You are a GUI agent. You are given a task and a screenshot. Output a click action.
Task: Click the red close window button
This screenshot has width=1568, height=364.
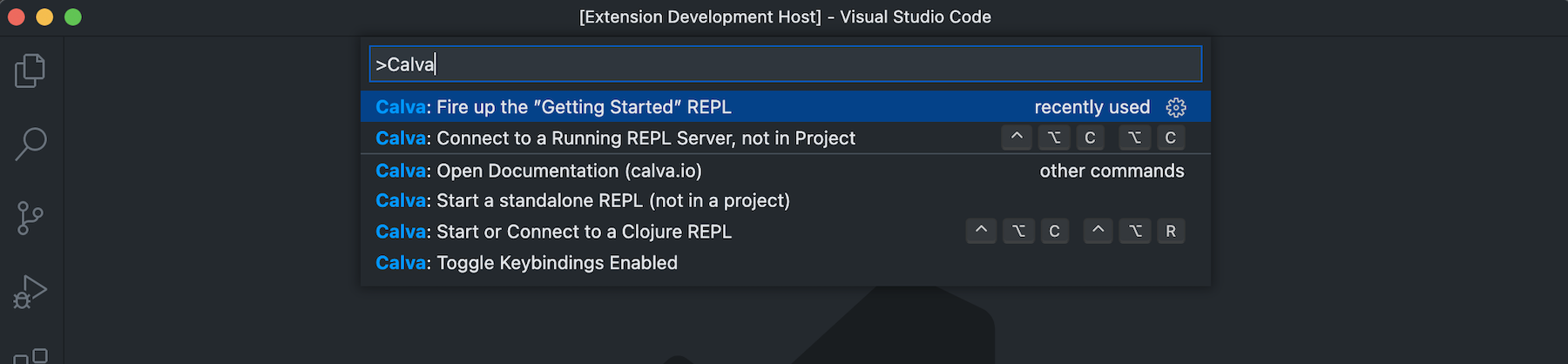coord(16,17)
